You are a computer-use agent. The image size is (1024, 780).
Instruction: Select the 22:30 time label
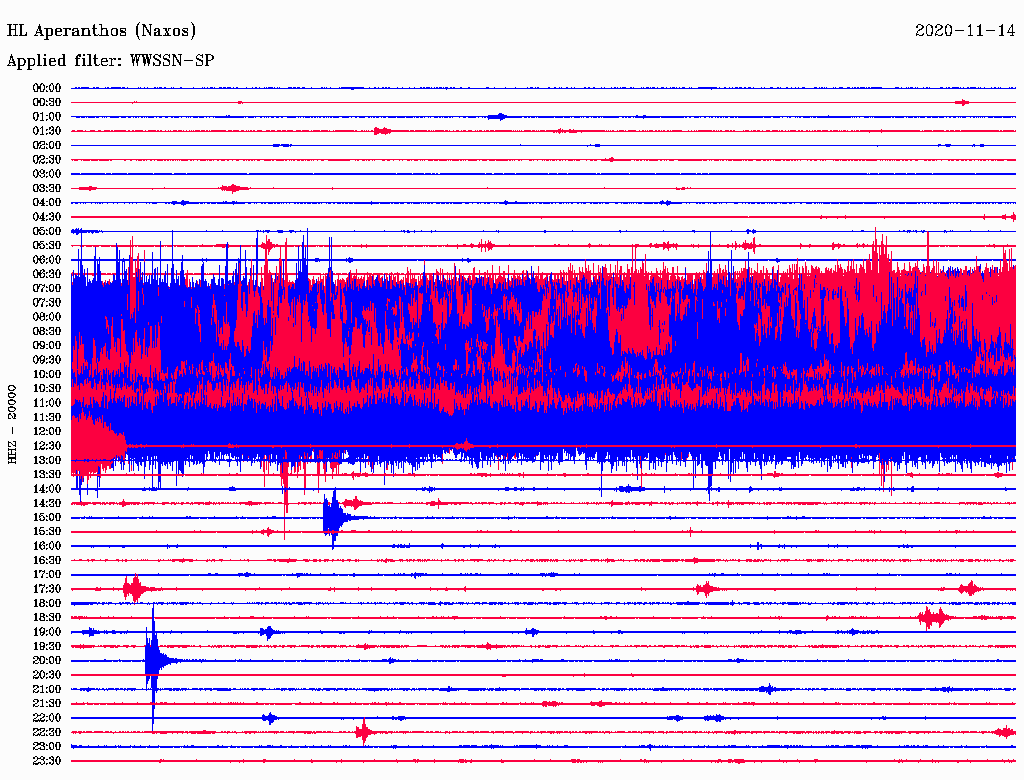(x=47, y=732)
